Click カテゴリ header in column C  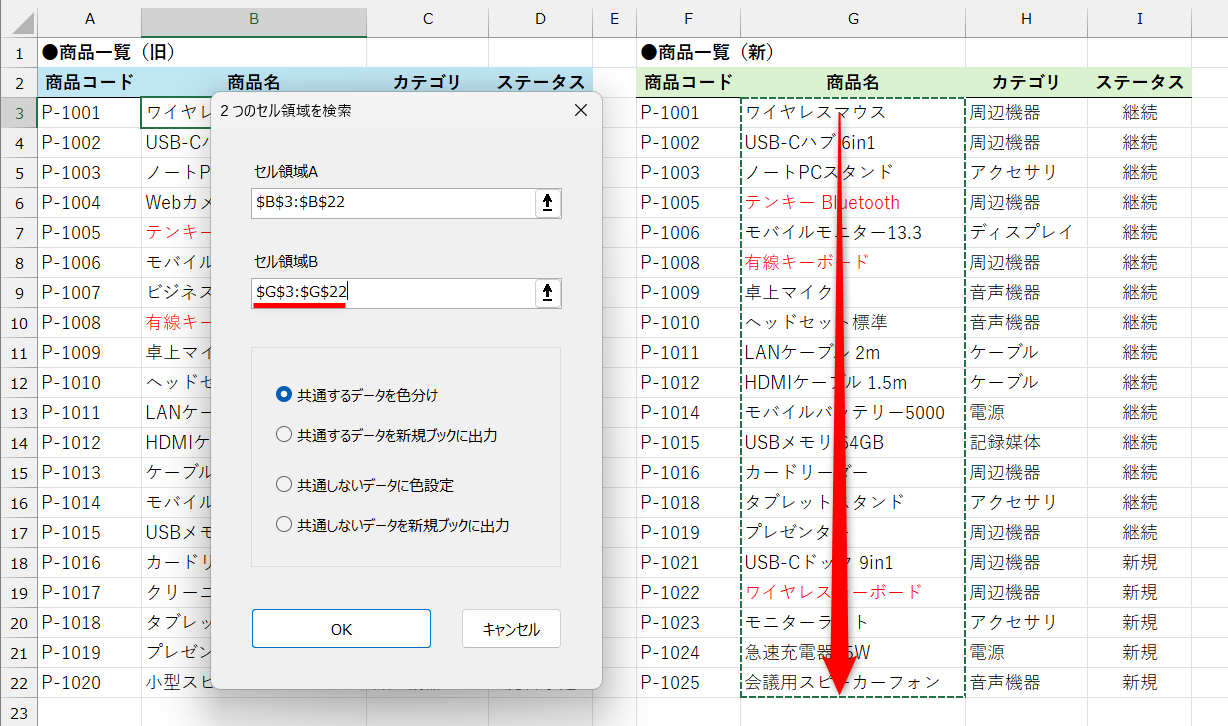pos(427,82)
